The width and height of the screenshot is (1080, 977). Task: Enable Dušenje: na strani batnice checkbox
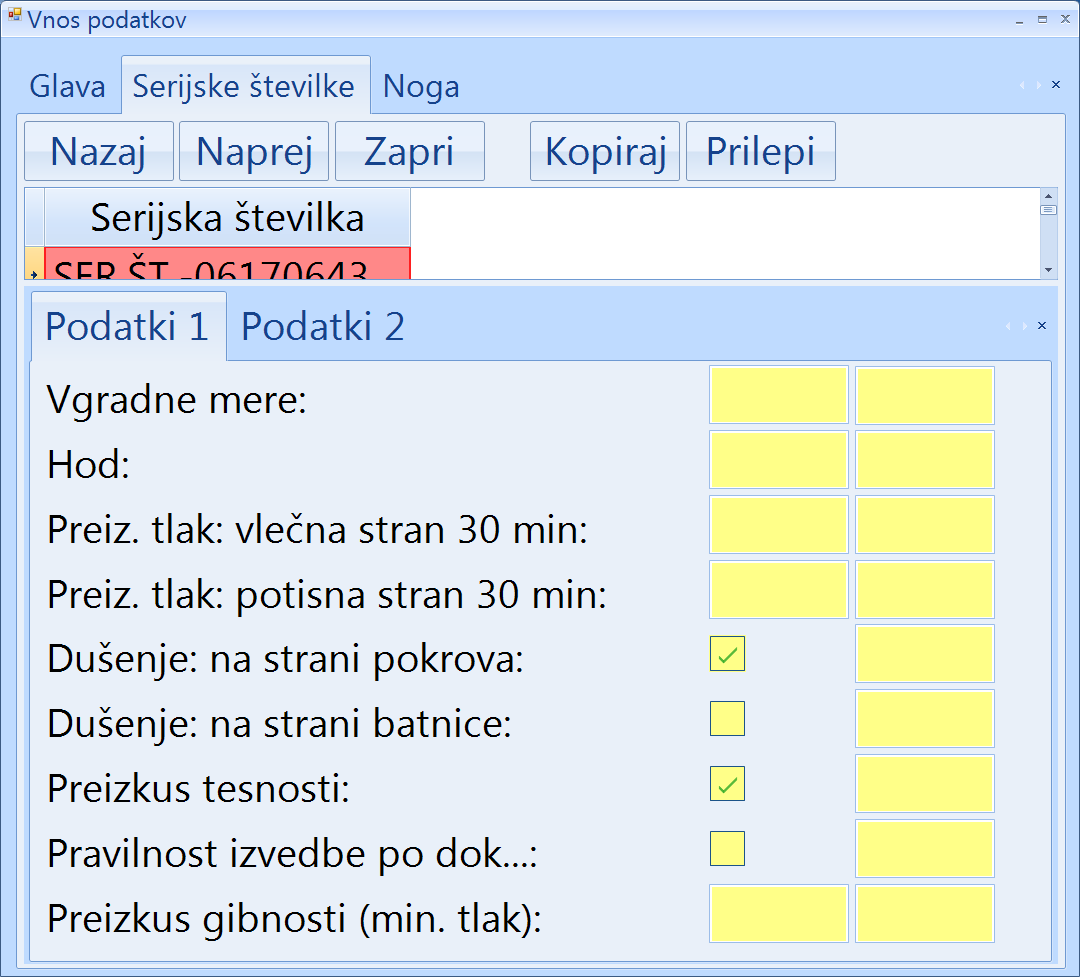727,719
